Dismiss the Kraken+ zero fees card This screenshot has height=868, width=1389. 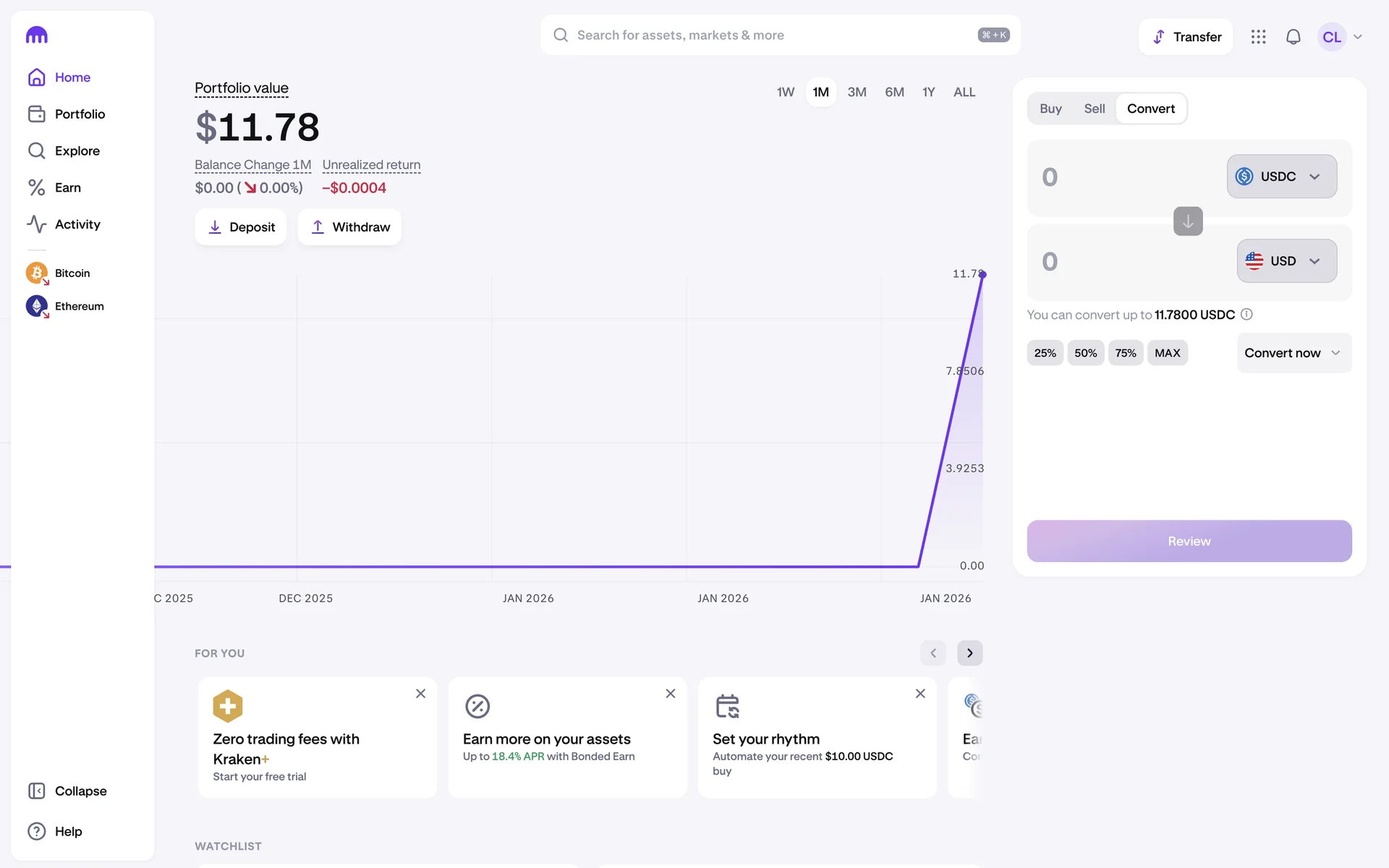420,694
